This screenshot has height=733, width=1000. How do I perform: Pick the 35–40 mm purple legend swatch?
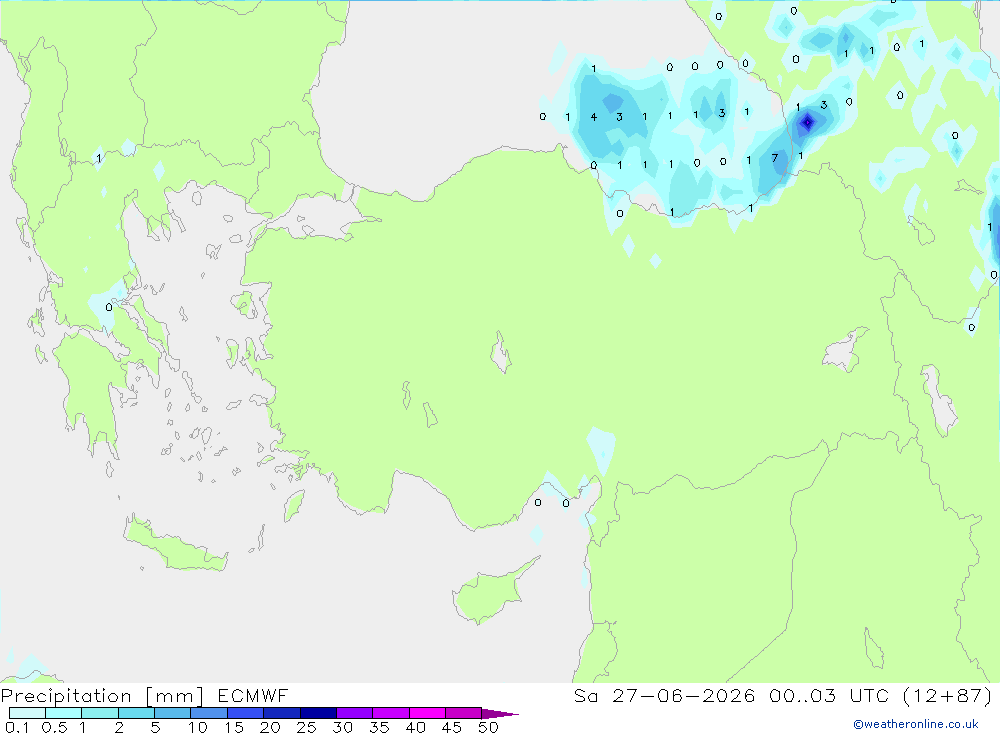391,713
